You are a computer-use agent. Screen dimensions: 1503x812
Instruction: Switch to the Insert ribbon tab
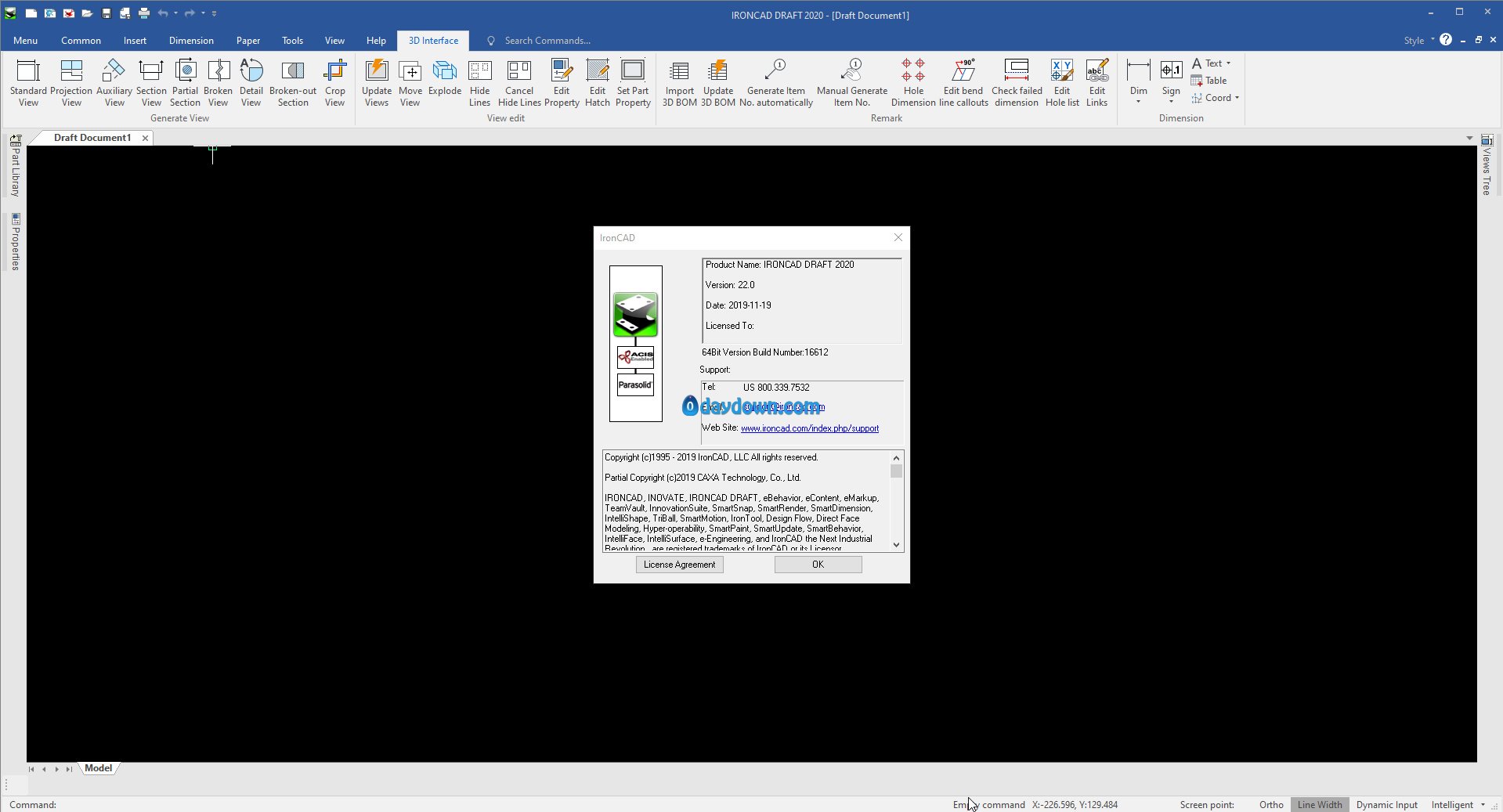(x=135, y=40)
